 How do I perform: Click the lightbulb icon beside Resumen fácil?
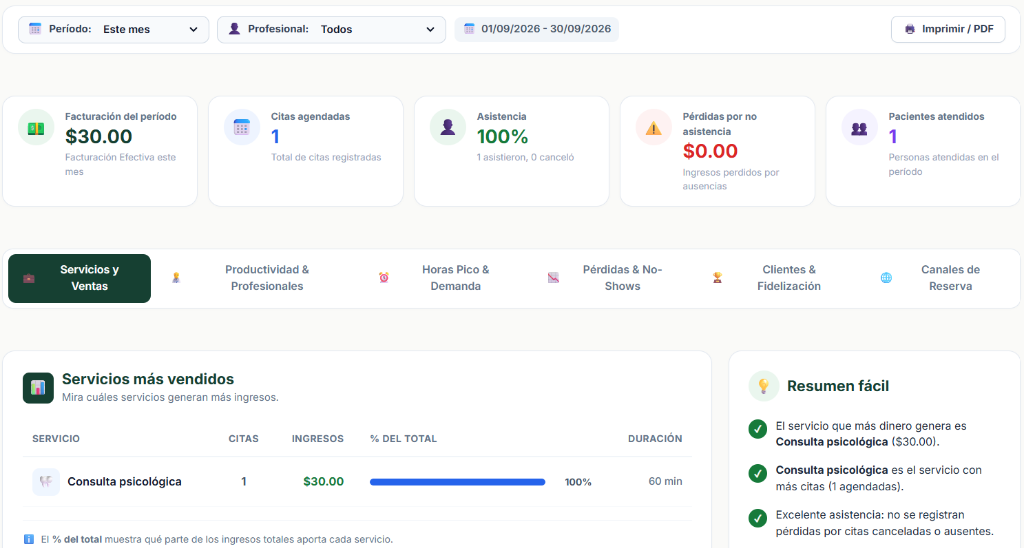click(763, 386)
